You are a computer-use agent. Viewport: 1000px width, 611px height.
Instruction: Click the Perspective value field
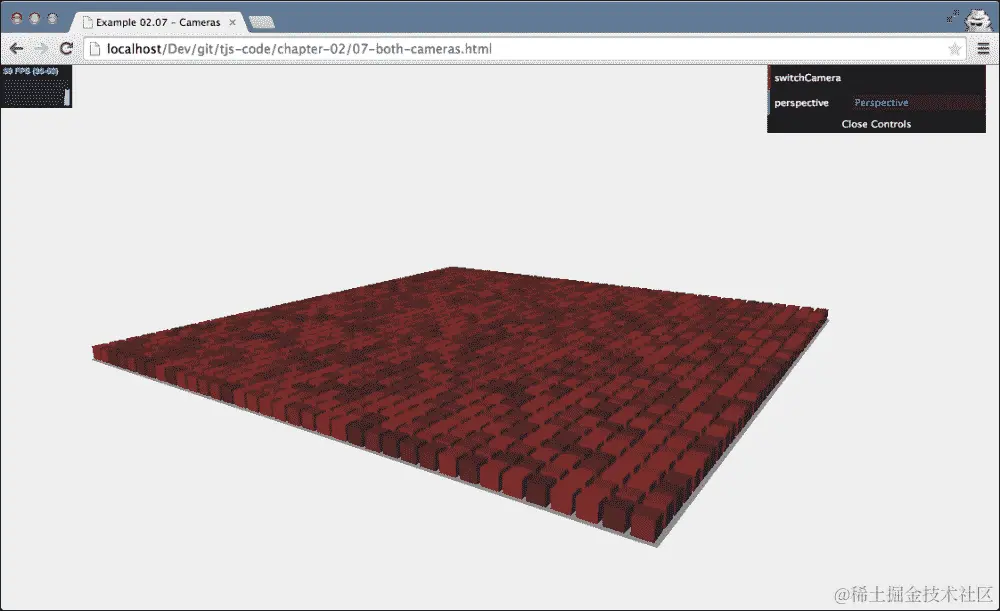click(x=916, y=103)
